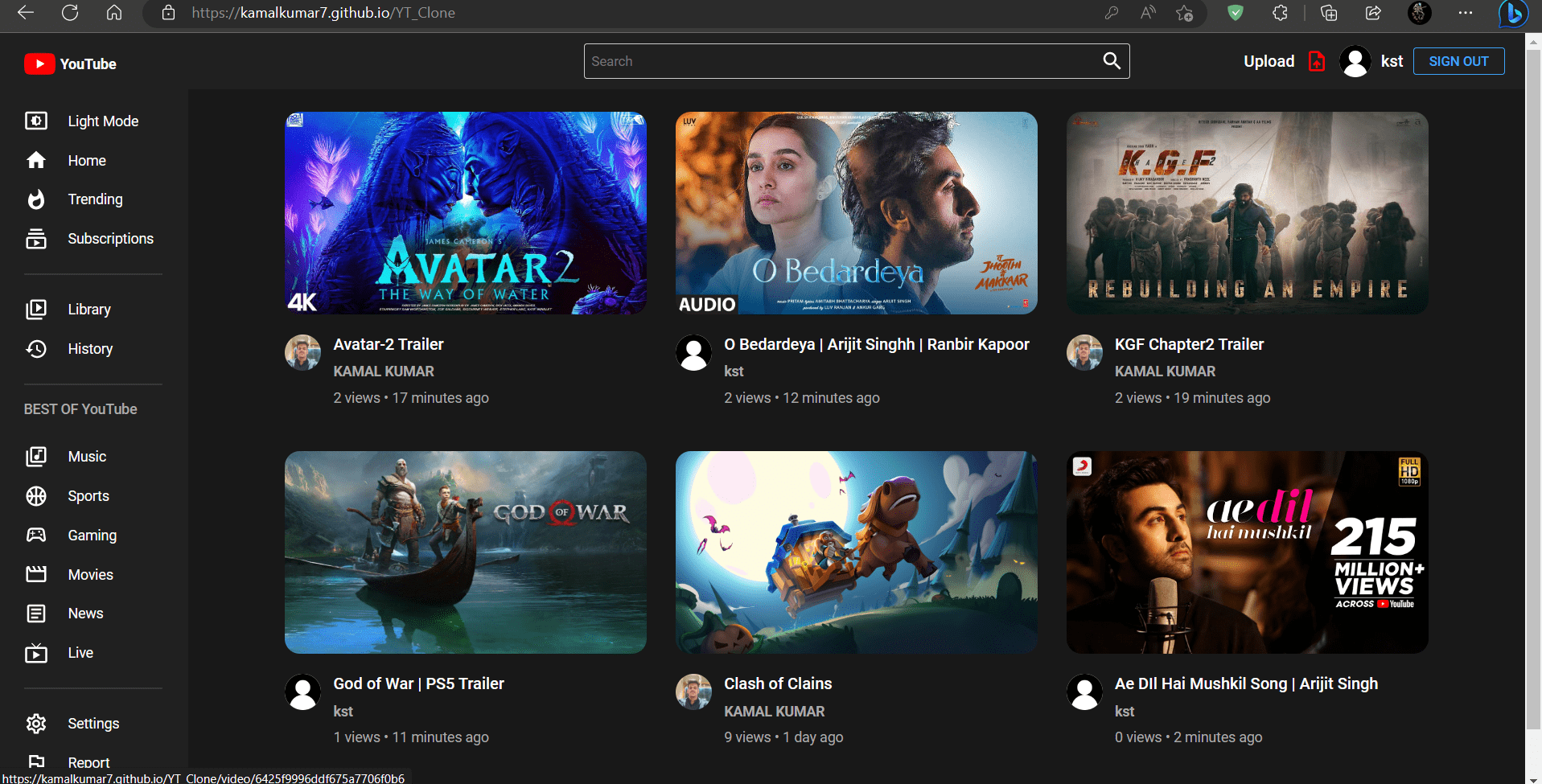This screenshot has width=1542, height=784.
Task: Select the Sports filter
Action: pos(88,495)
